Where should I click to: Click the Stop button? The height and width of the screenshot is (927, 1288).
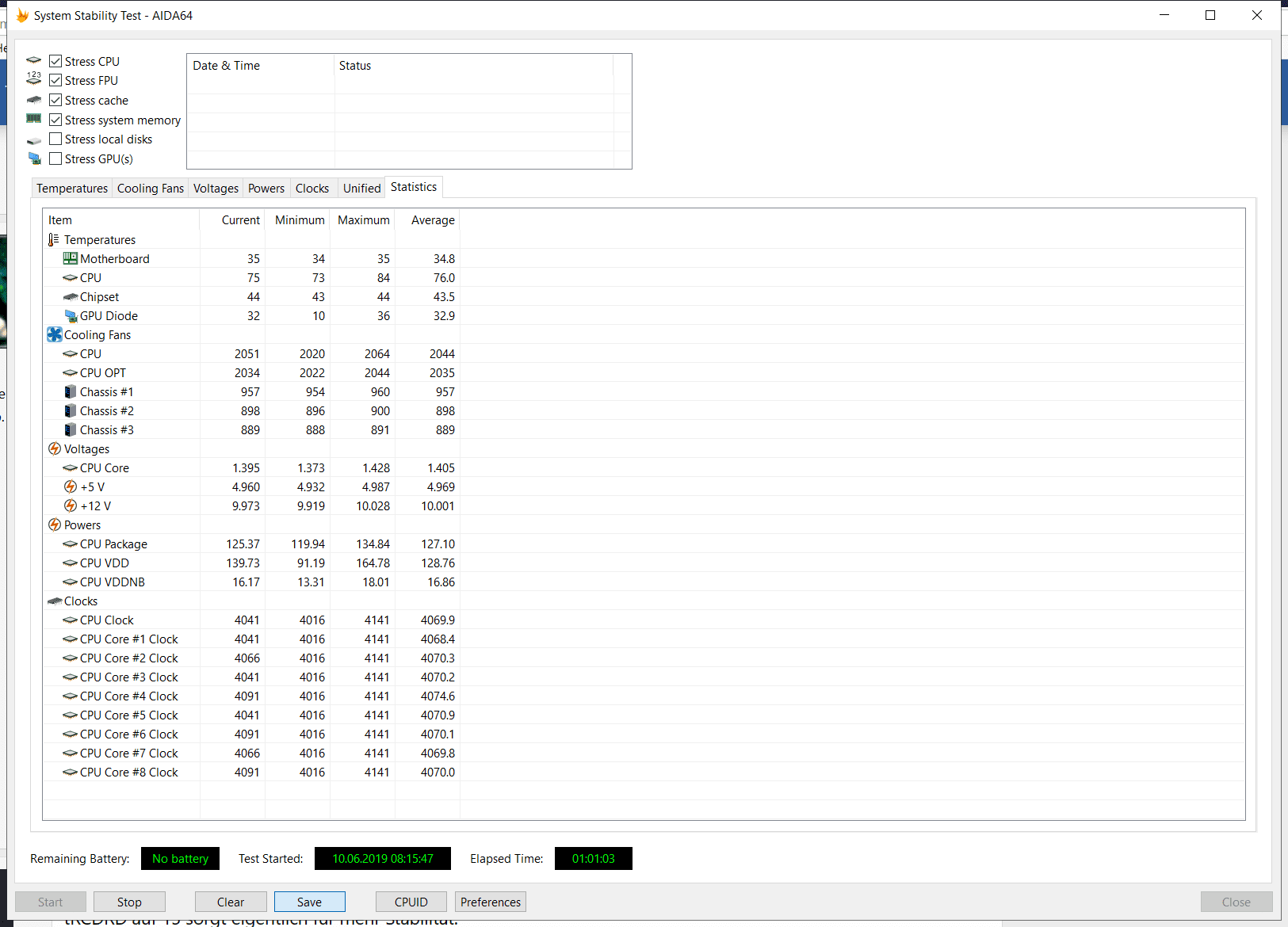129,902
